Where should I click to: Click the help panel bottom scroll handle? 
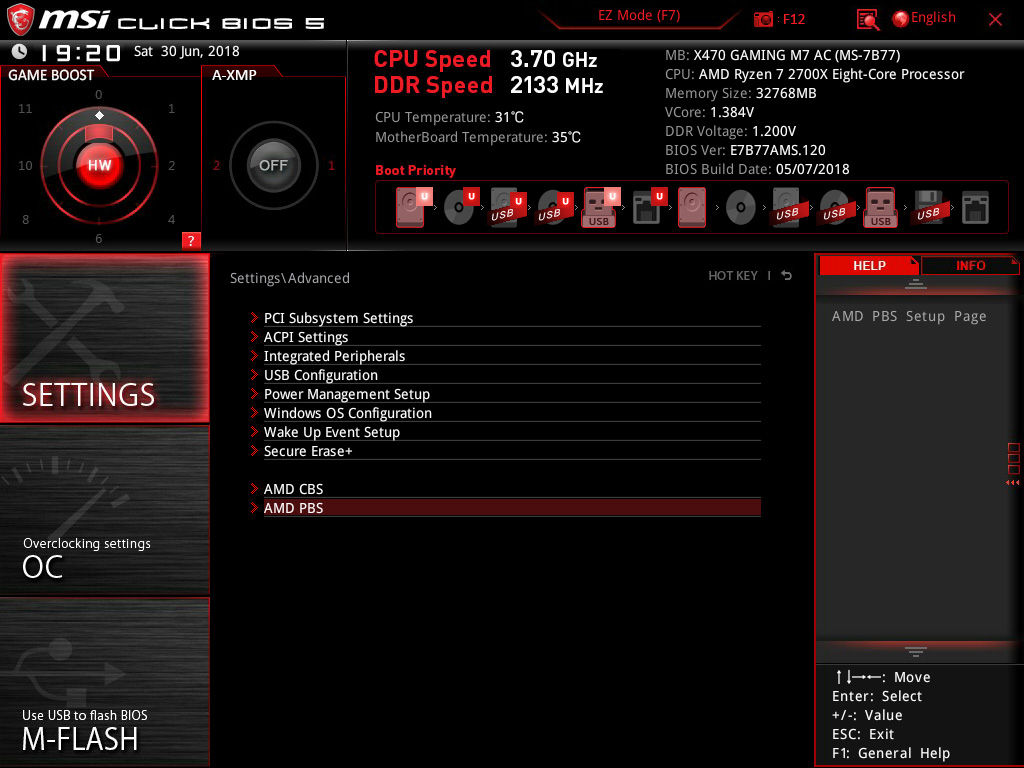tap(916, 652)
